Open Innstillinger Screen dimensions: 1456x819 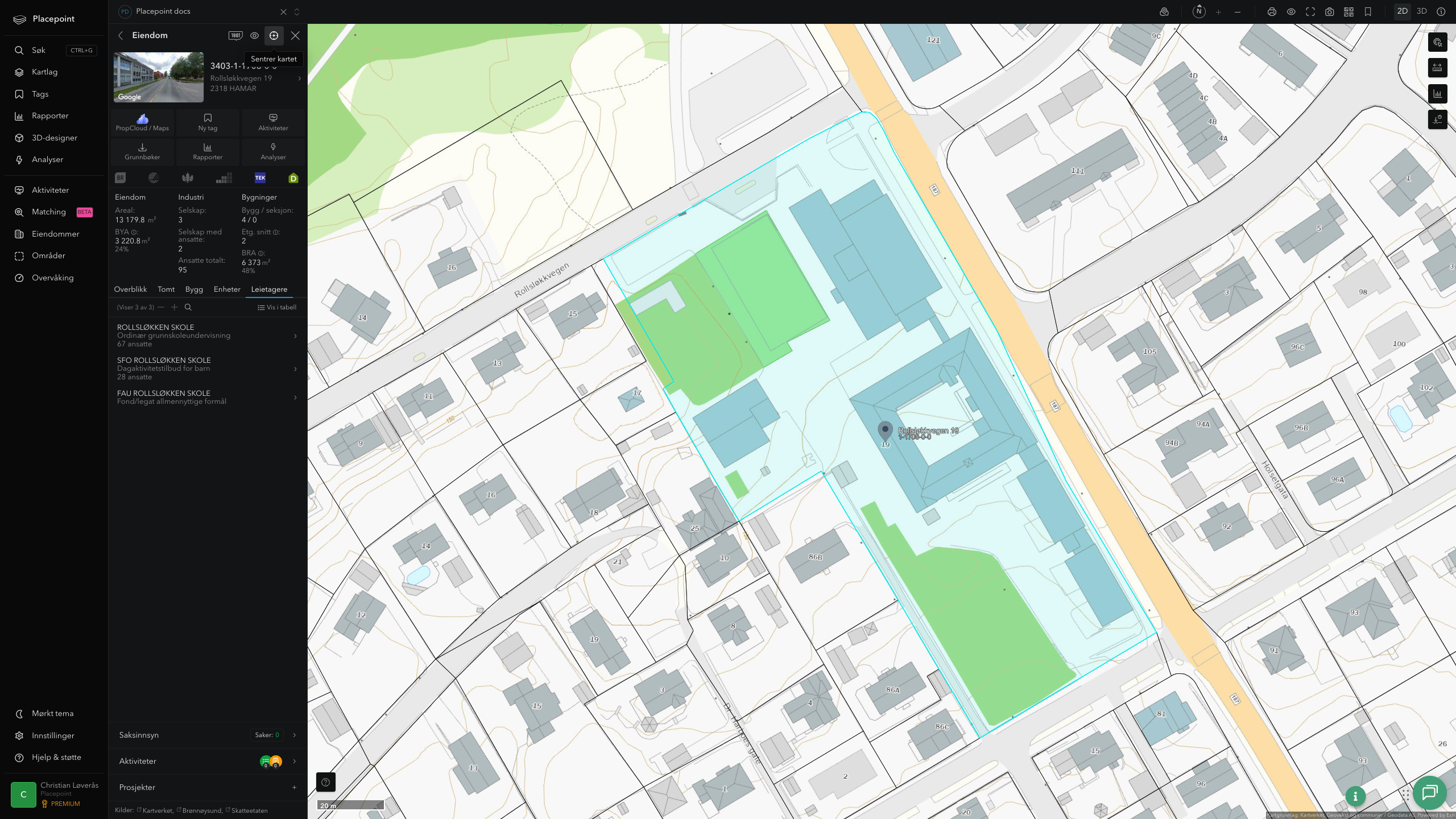coord(55,735)
